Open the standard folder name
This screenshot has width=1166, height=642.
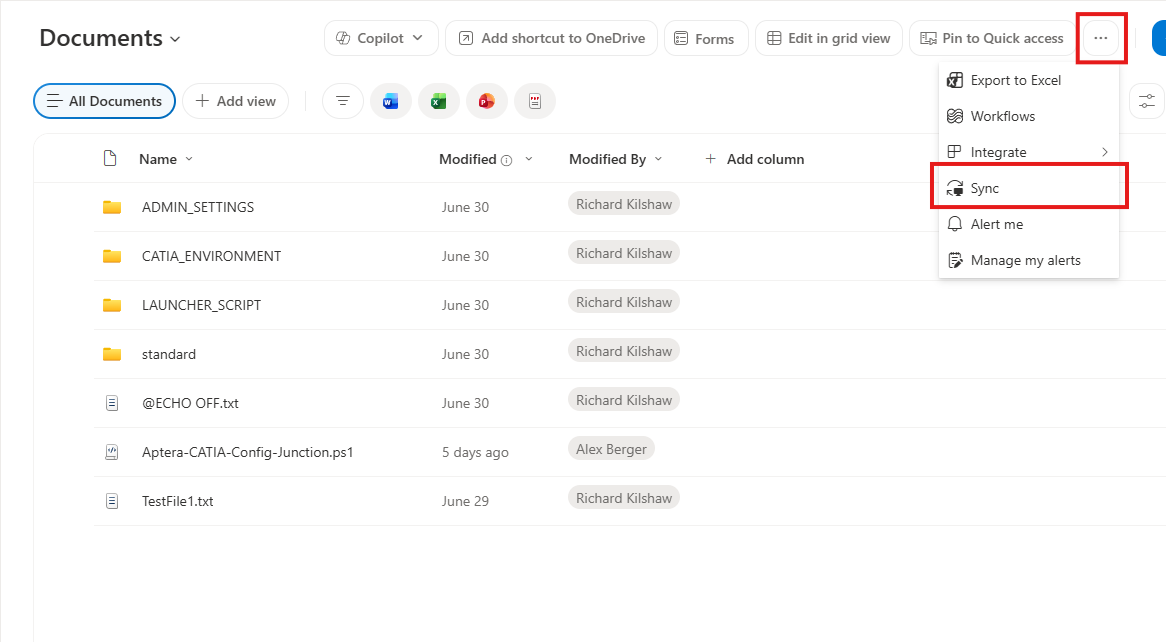[169, 354]
